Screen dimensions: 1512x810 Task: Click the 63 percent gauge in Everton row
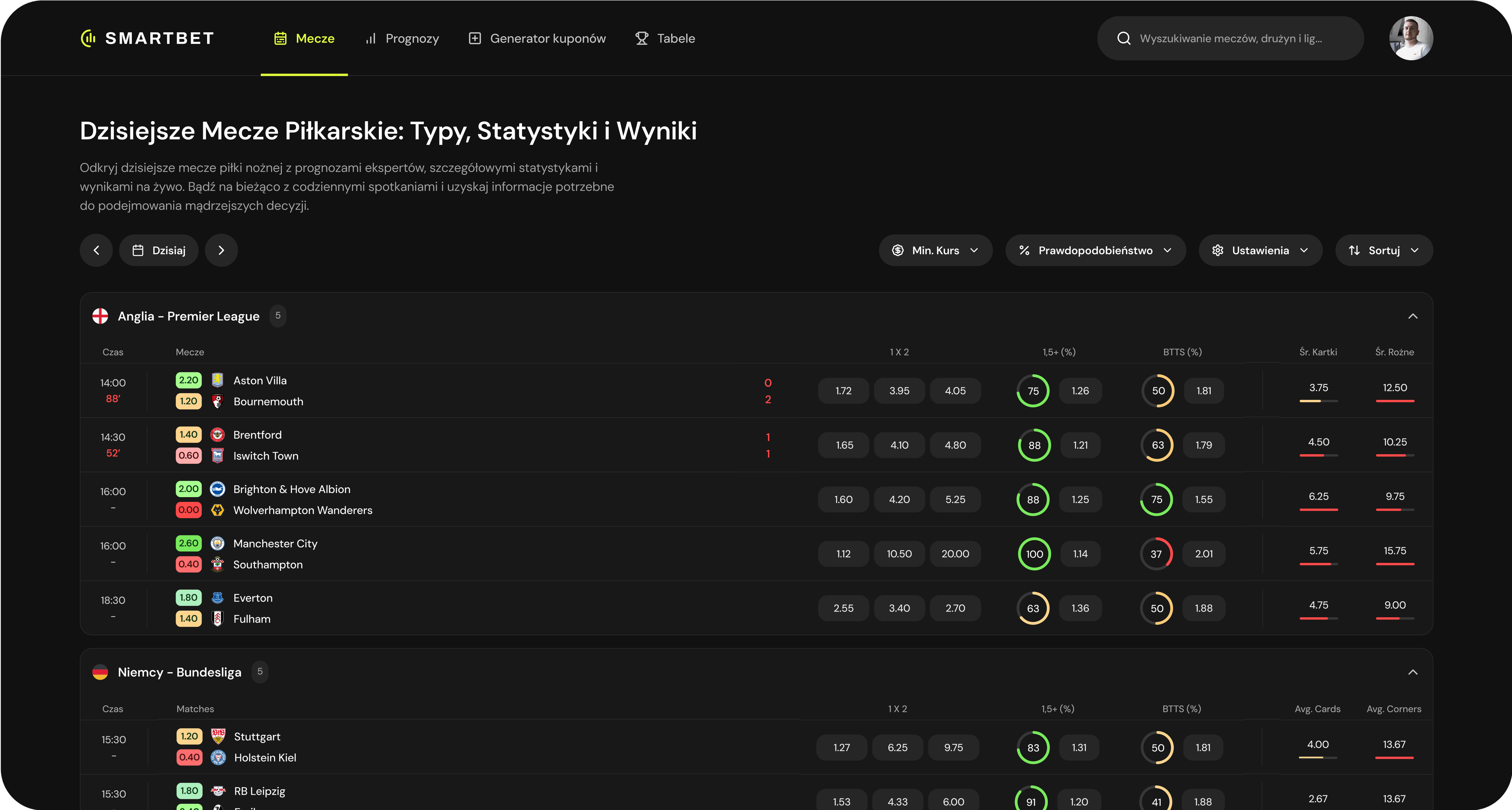pos(1033,609)
